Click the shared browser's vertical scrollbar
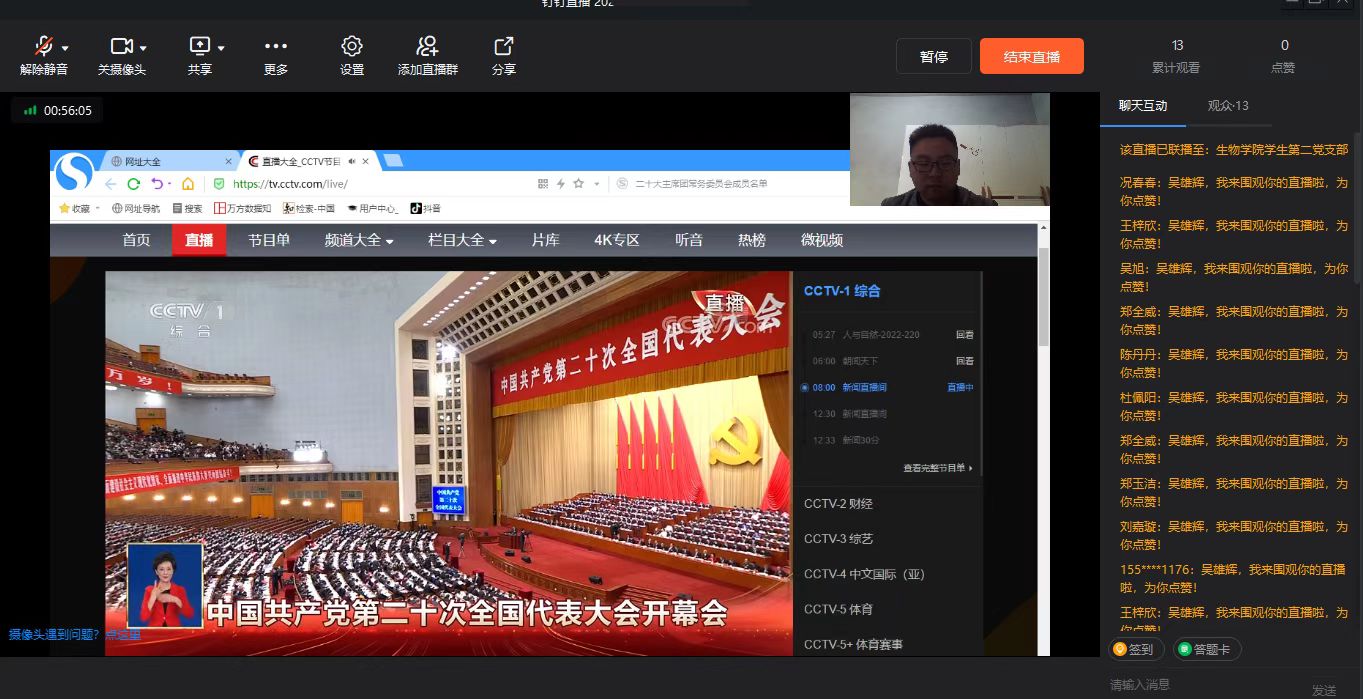This screenshot has height=699, width=1363. point(1044,300)
